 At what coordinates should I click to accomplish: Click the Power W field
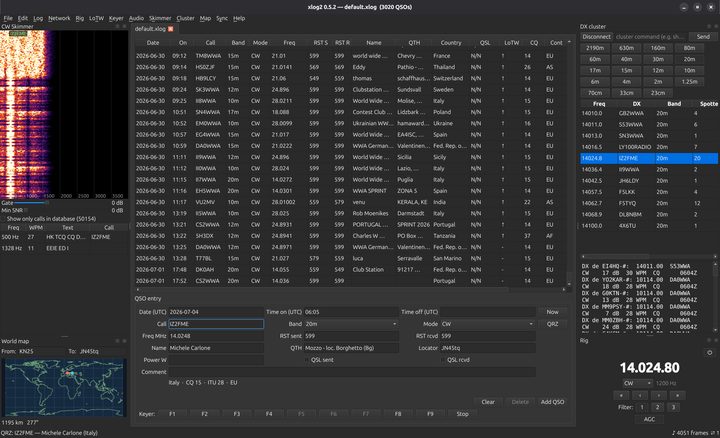coord(216,360)
